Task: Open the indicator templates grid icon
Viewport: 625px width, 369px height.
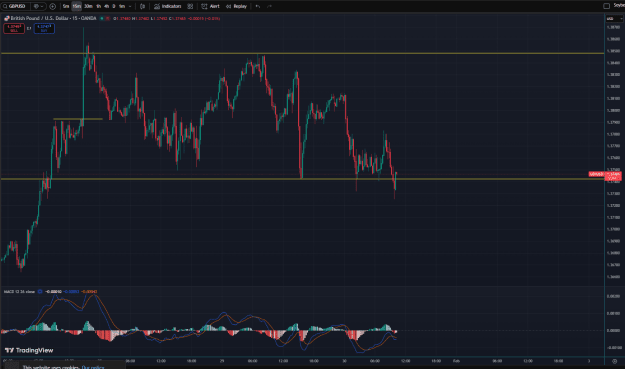Action: pyautogui.click(x=190, y=6)
